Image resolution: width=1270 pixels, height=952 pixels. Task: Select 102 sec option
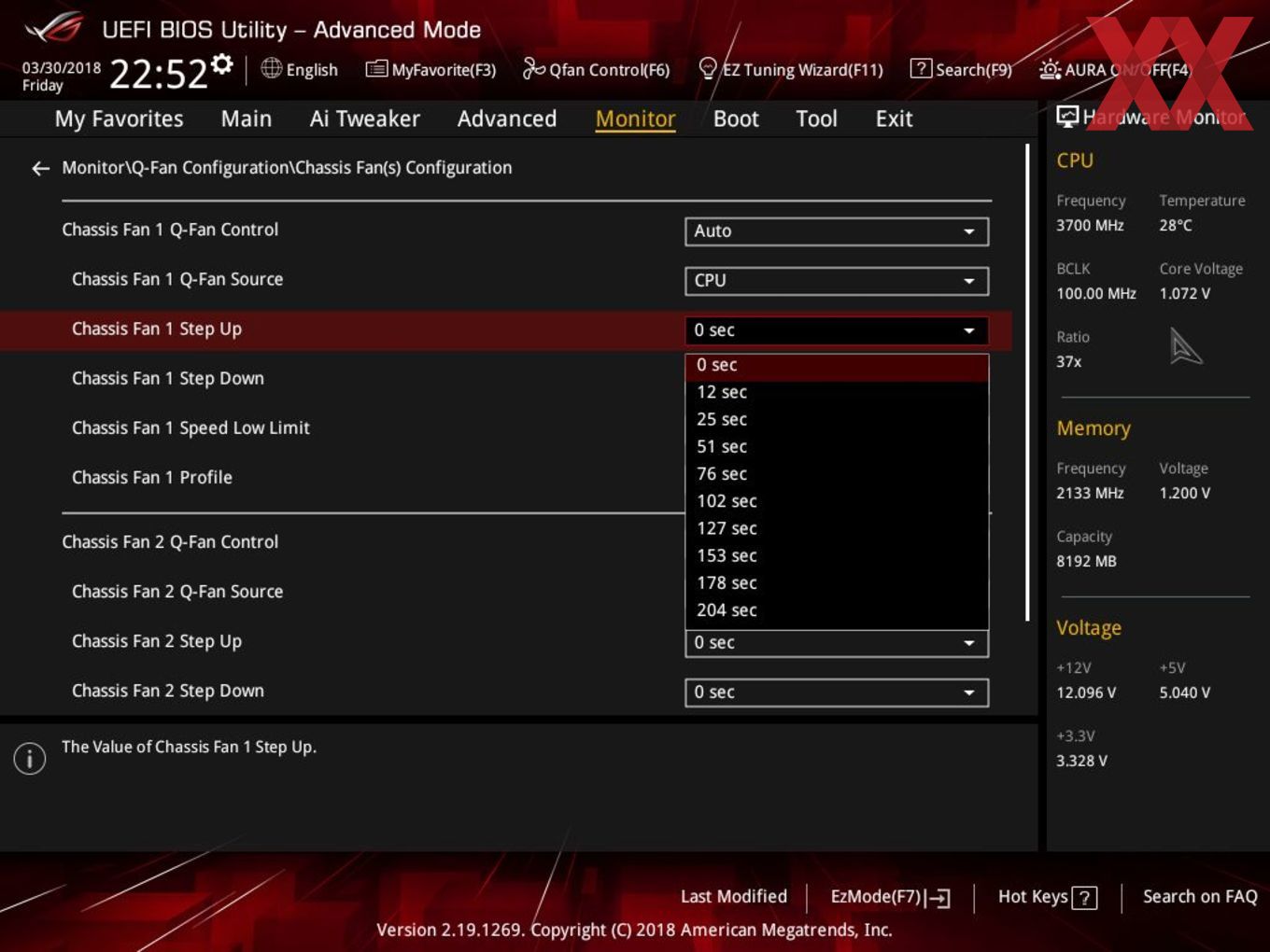[837, 501]
